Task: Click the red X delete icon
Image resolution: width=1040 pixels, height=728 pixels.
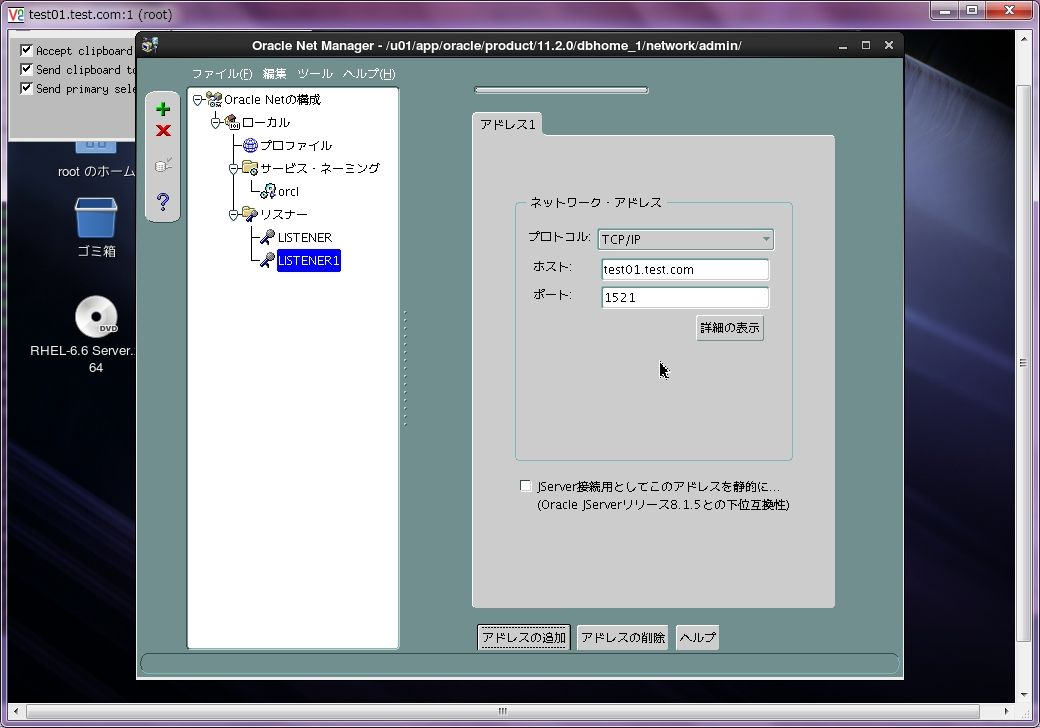Action: pos(163,131)
